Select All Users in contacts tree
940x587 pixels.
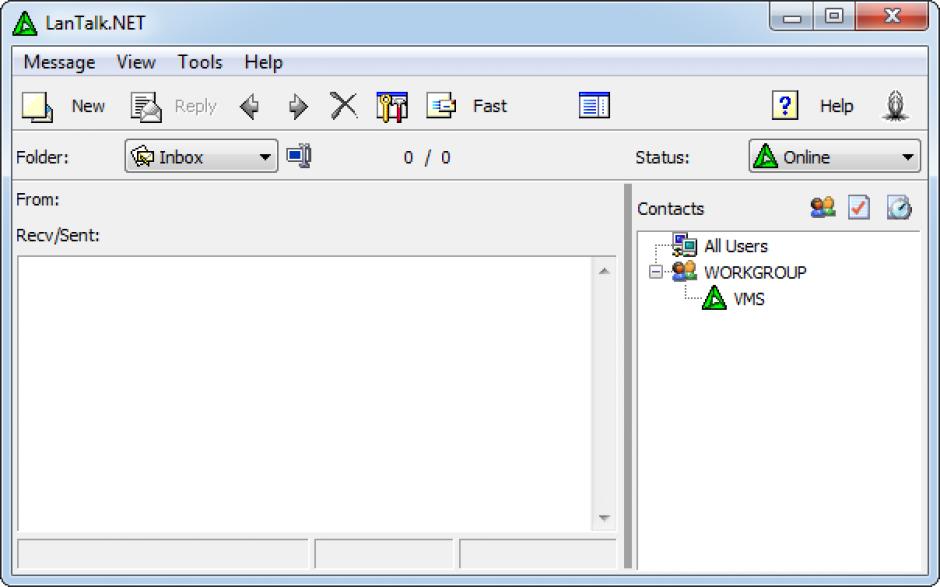point(736,246)
